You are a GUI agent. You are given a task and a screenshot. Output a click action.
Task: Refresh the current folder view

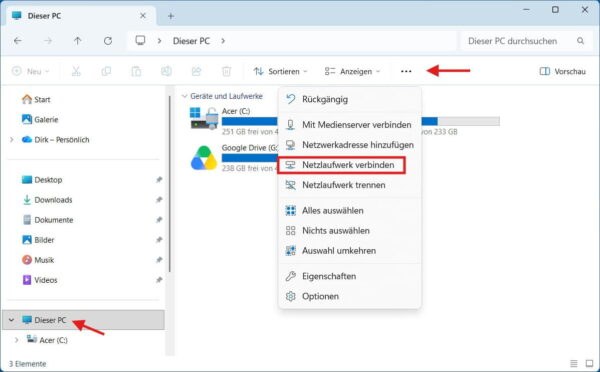point(108,41)
